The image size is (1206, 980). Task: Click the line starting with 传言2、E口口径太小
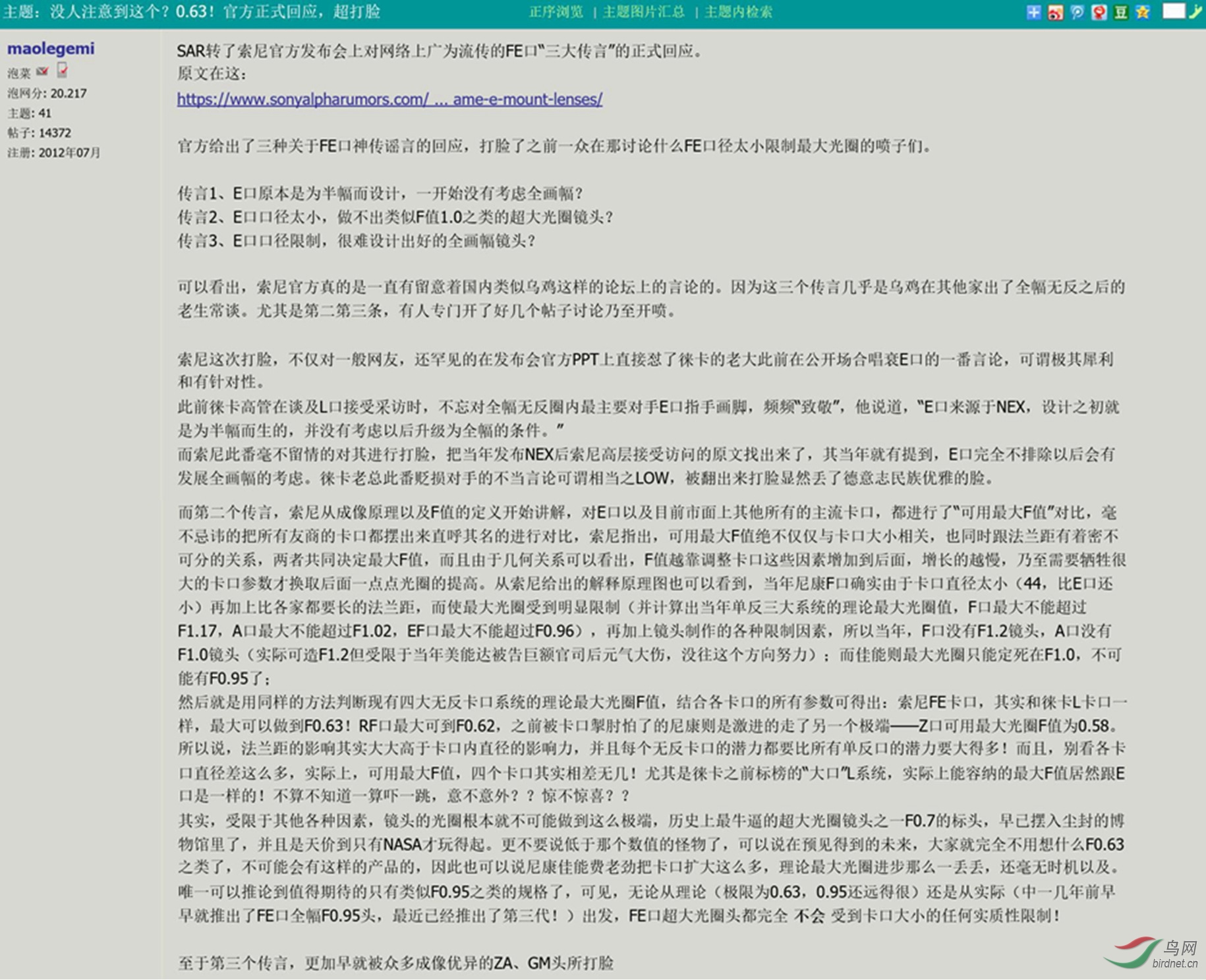395,217
